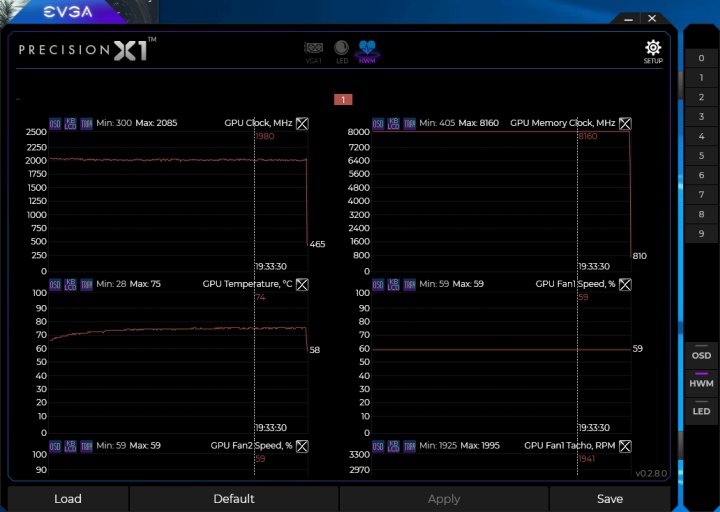Close the GPU Fan2 Speed graph

click(302, 446)
